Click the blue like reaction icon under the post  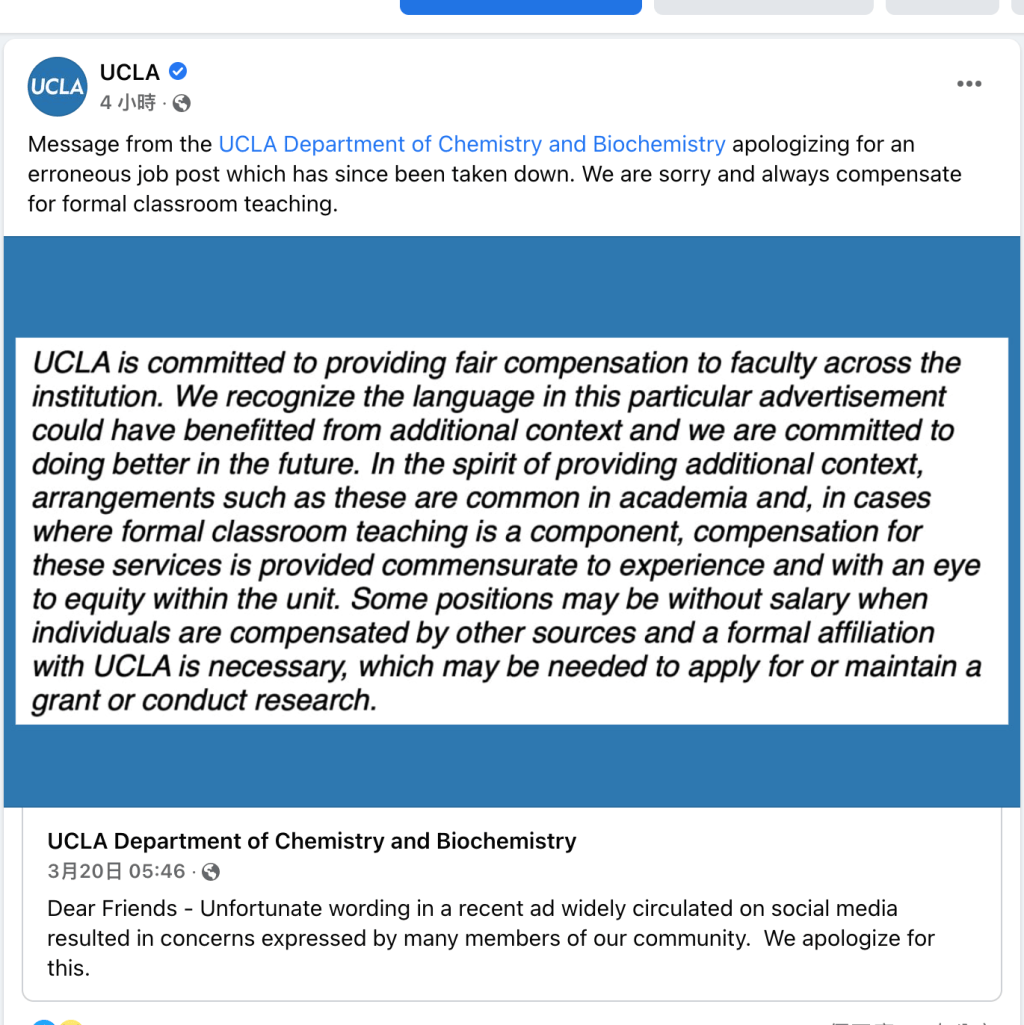pyautogui.click(x=44, y=1022)
